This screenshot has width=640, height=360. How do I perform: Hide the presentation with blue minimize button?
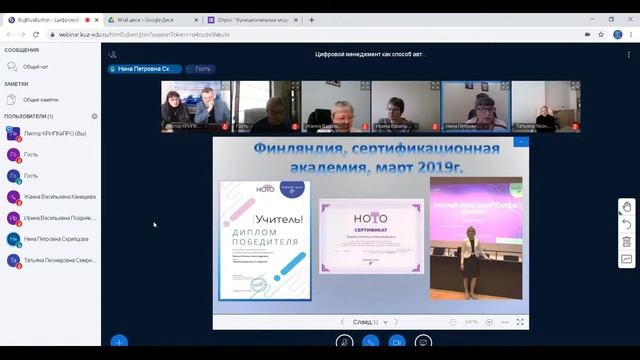tap(521, 142)
